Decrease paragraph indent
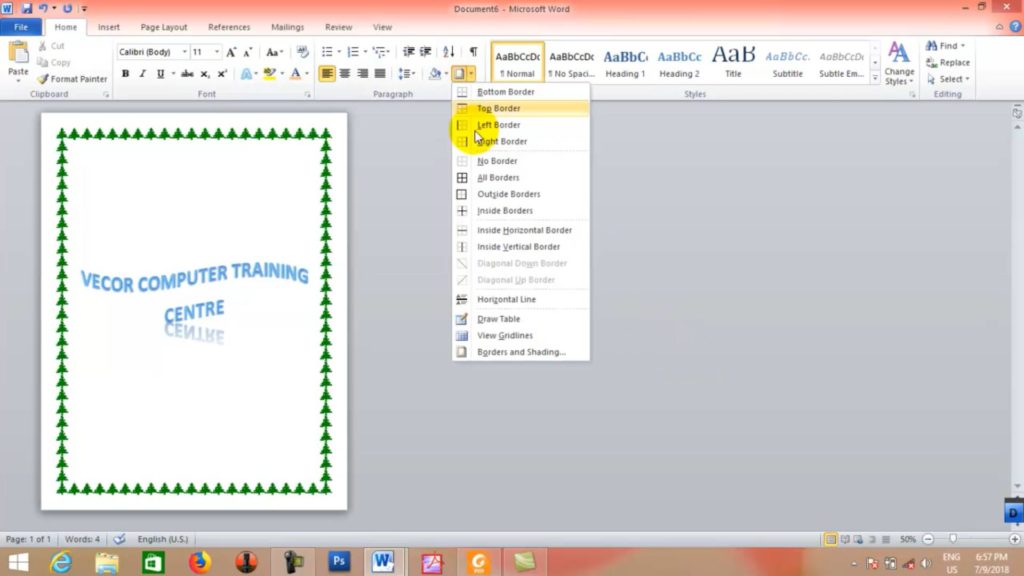Viewport: 1024px width, 576px height. tap(409, 52)
